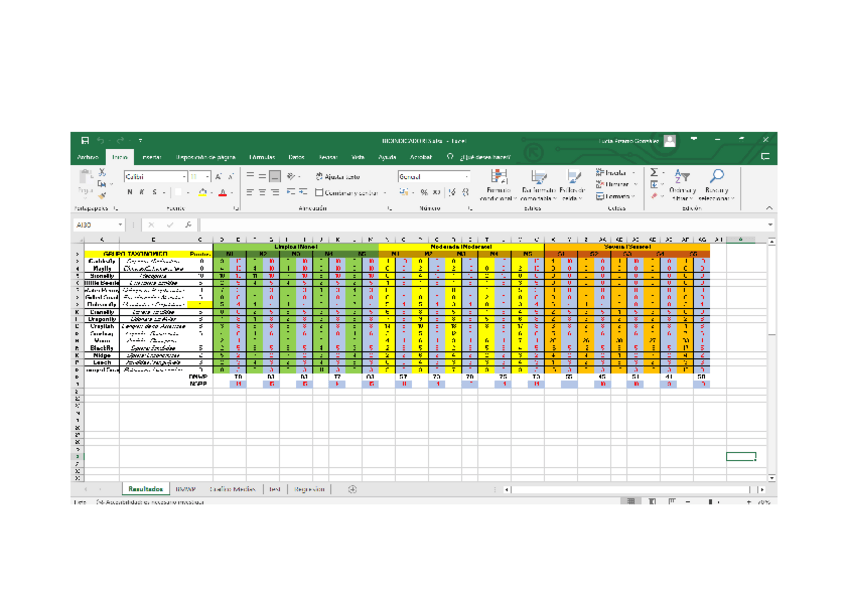Image resolution: width=848 pixels, height=599 pixels.
Task: Open the Fórmulas ribbon tab
Action: pyautogui.click(x=262, y=157)
